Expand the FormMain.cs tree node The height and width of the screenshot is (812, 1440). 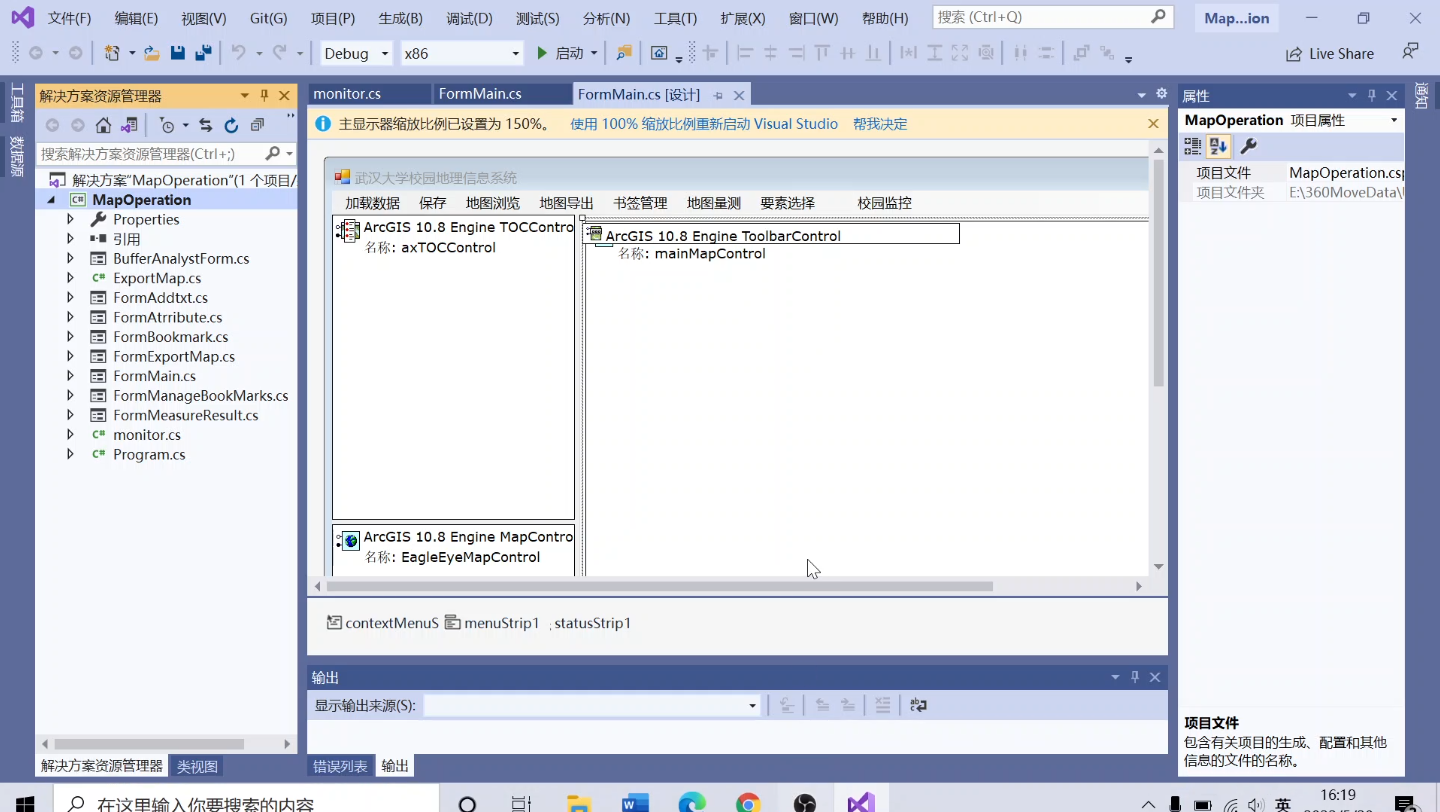pos(70,376)
